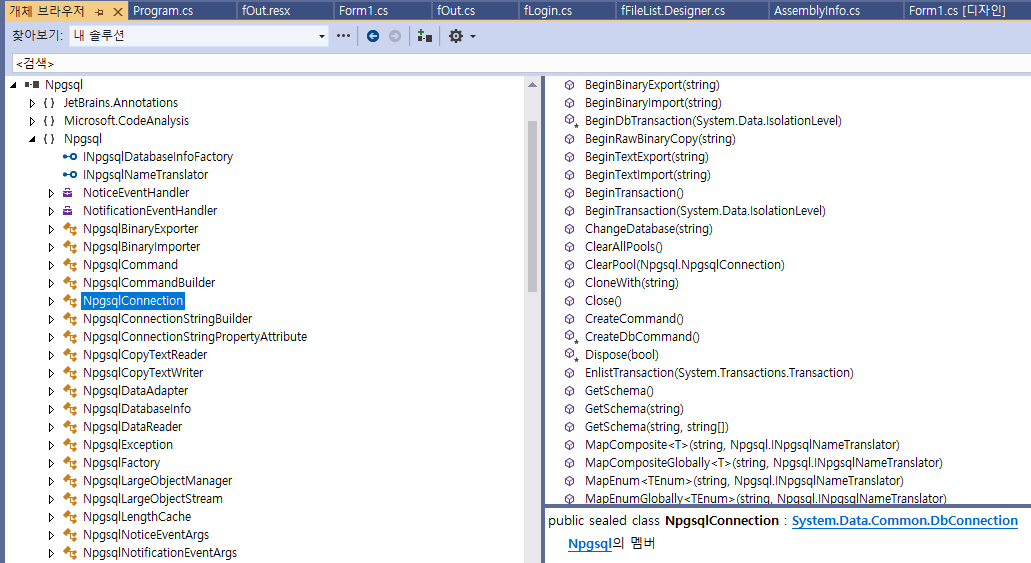Click the Back navigation arrow
This screenshot has width=1031, height=563.
[373, 36]
